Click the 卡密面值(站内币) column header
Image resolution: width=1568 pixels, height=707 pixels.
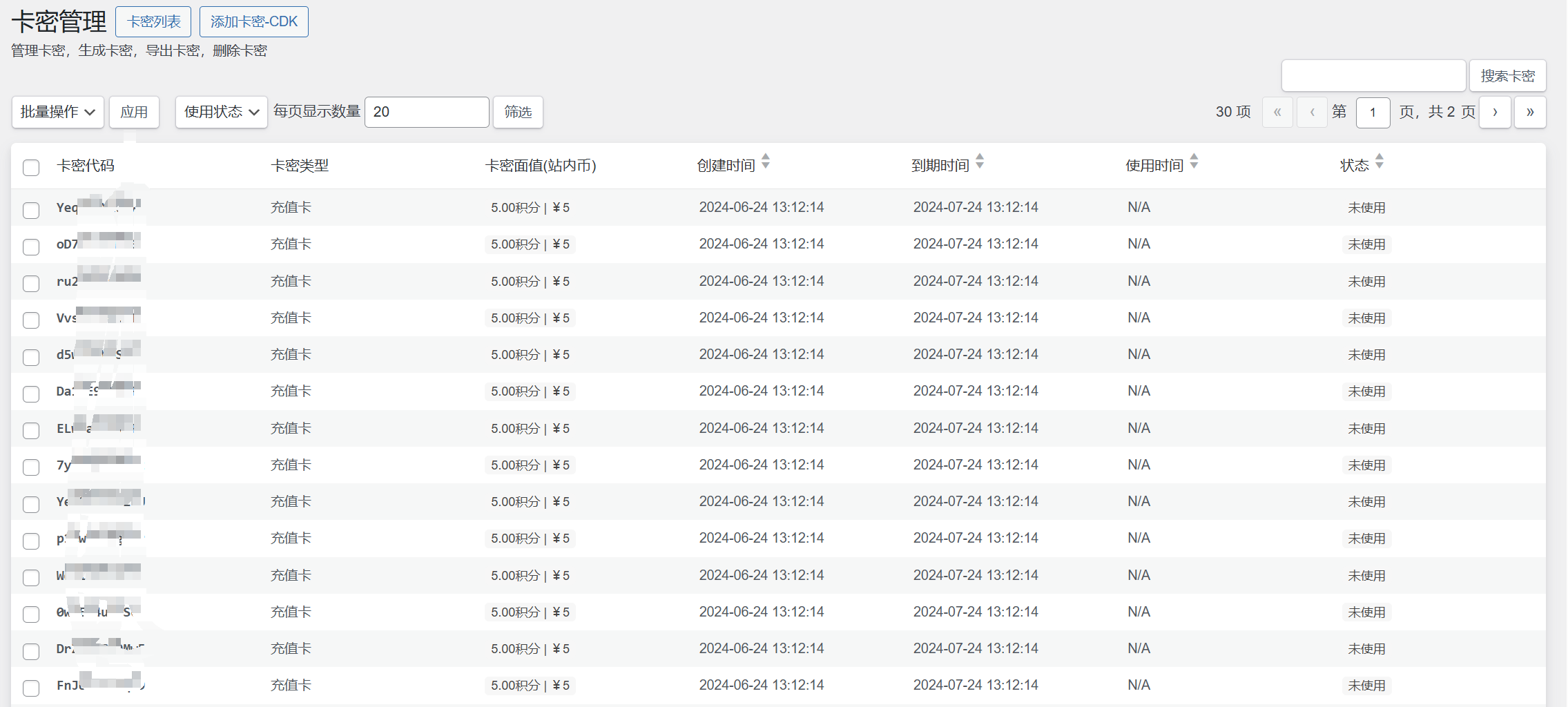coord(541,166)
